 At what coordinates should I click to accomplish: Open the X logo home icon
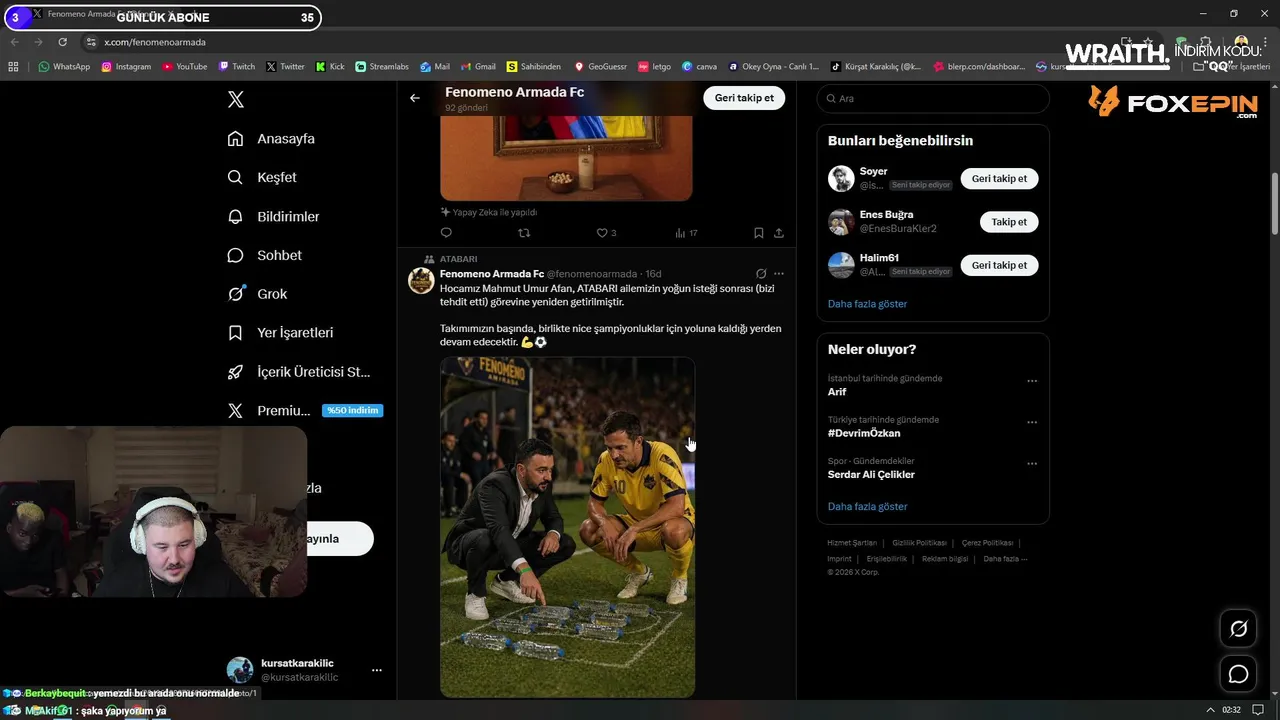tap(236, 99)
